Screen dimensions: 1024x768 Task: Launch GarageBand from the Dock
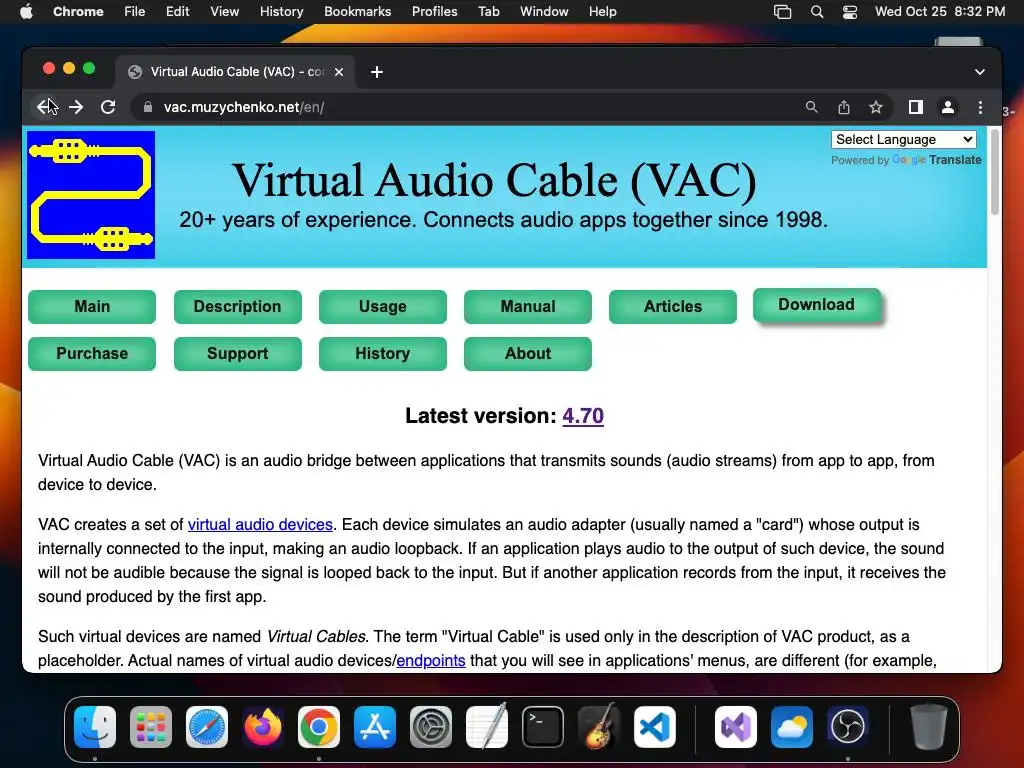(599, 727)
